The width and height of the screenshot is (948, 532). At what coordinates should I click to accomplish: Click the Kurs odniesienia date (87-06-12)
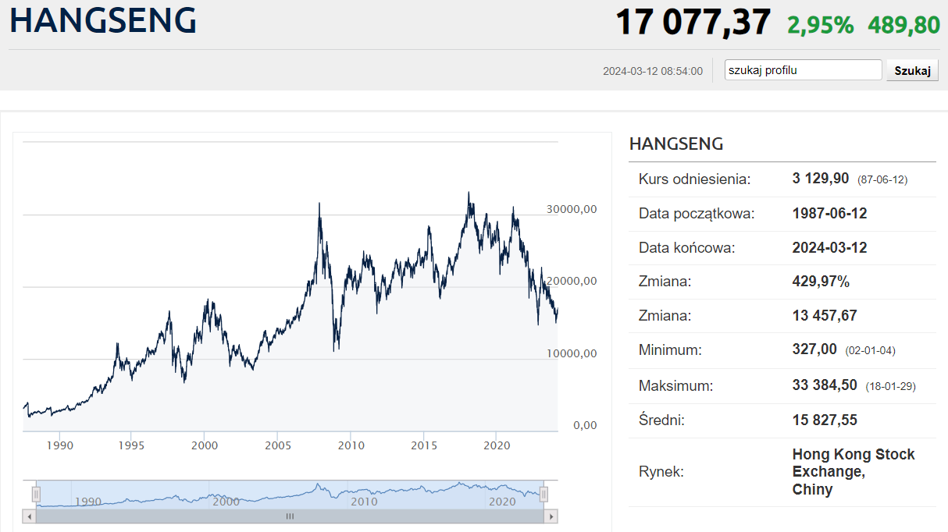882,180
